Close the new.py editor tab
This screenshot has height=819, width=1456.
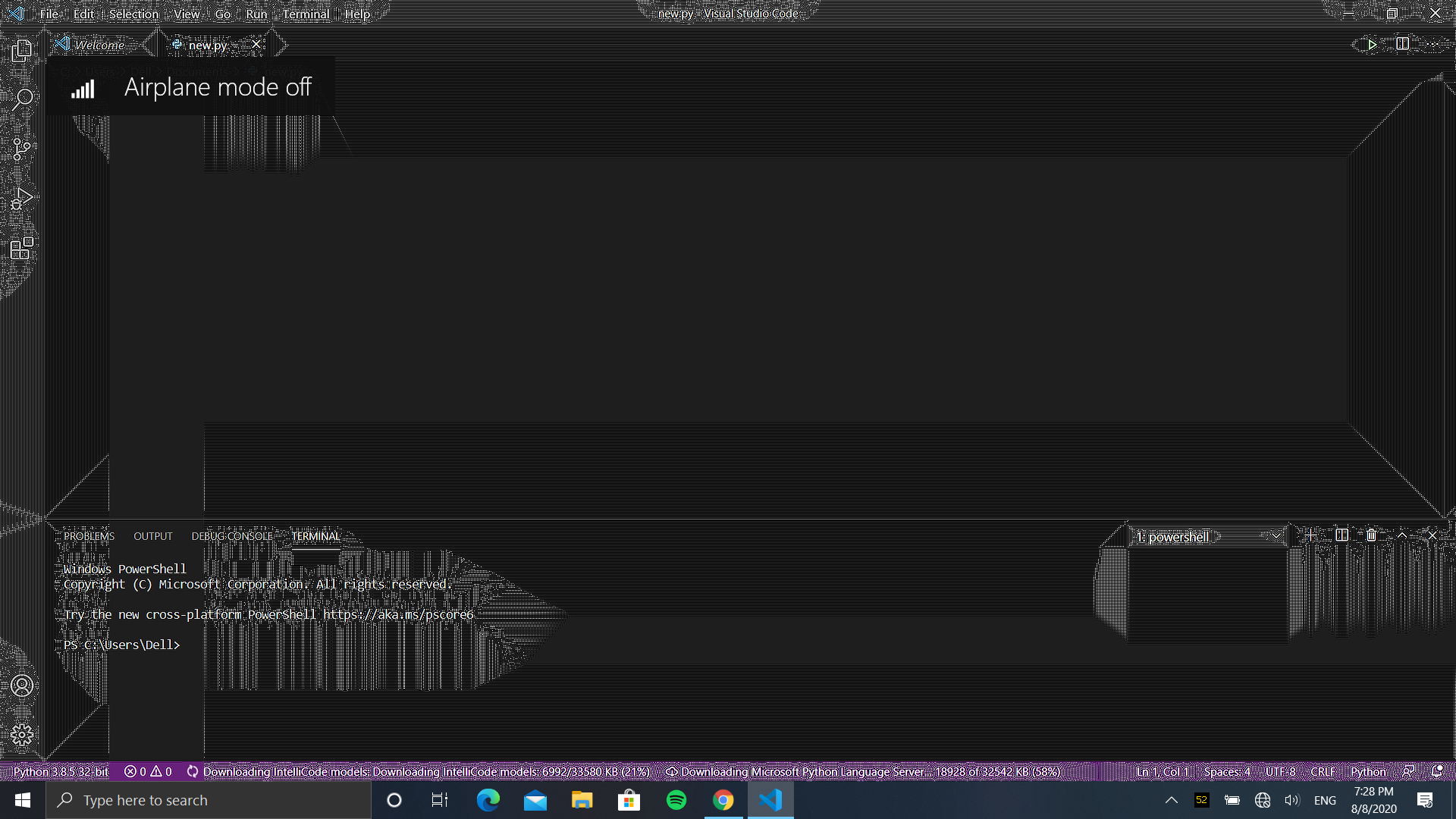tap(256, 45)
